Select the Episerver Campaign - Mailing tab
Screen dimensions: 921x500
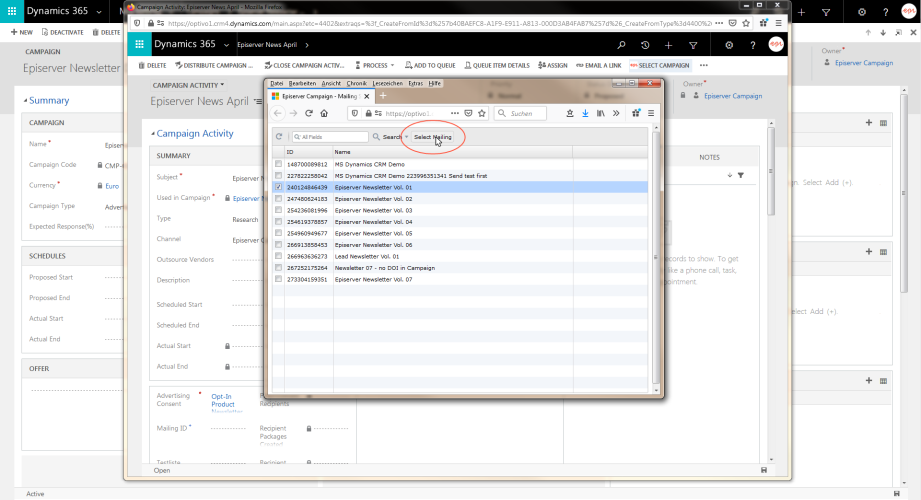coord(321,96)
